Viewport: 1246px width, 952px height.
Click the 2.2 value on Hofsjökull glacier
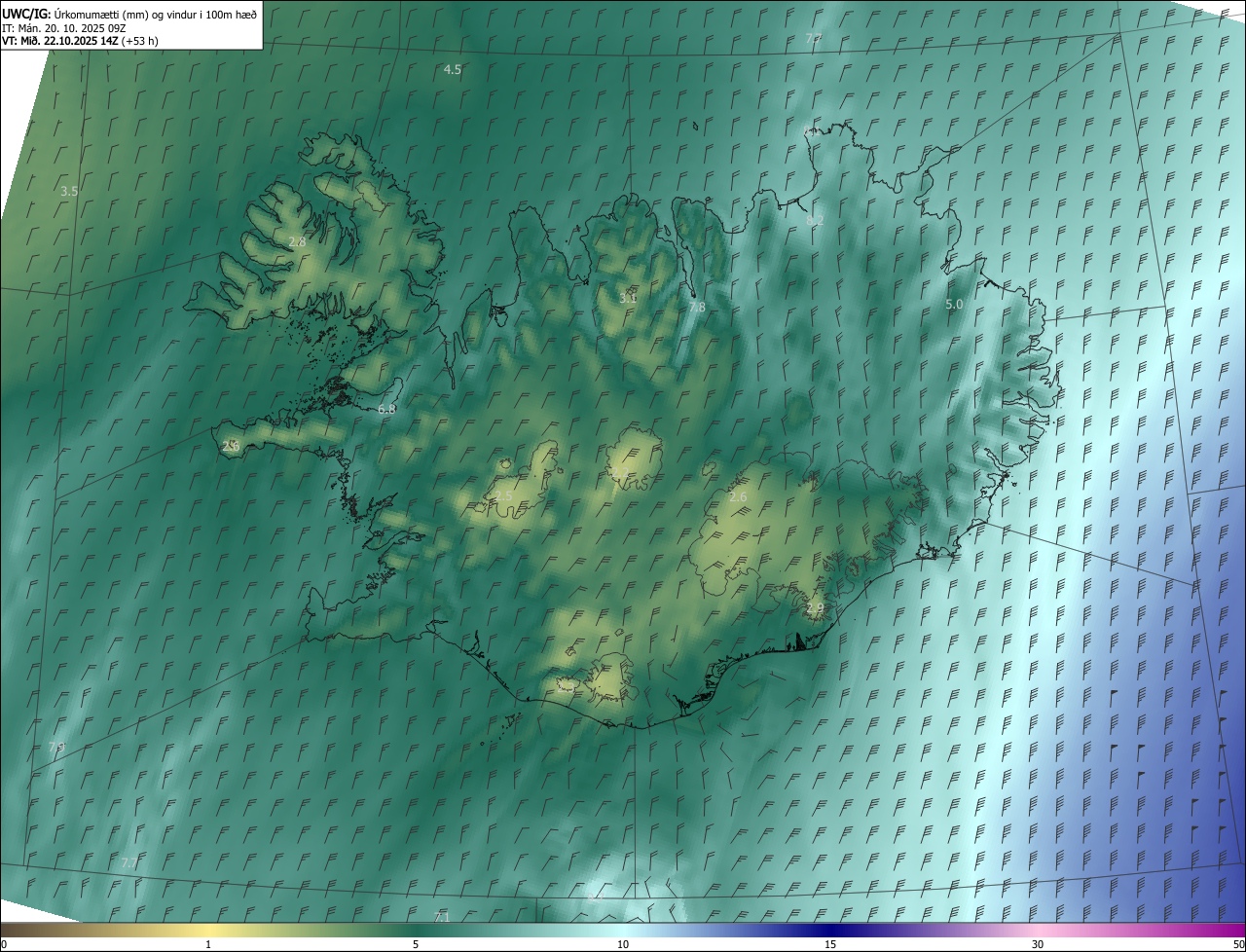click(620, 473)
